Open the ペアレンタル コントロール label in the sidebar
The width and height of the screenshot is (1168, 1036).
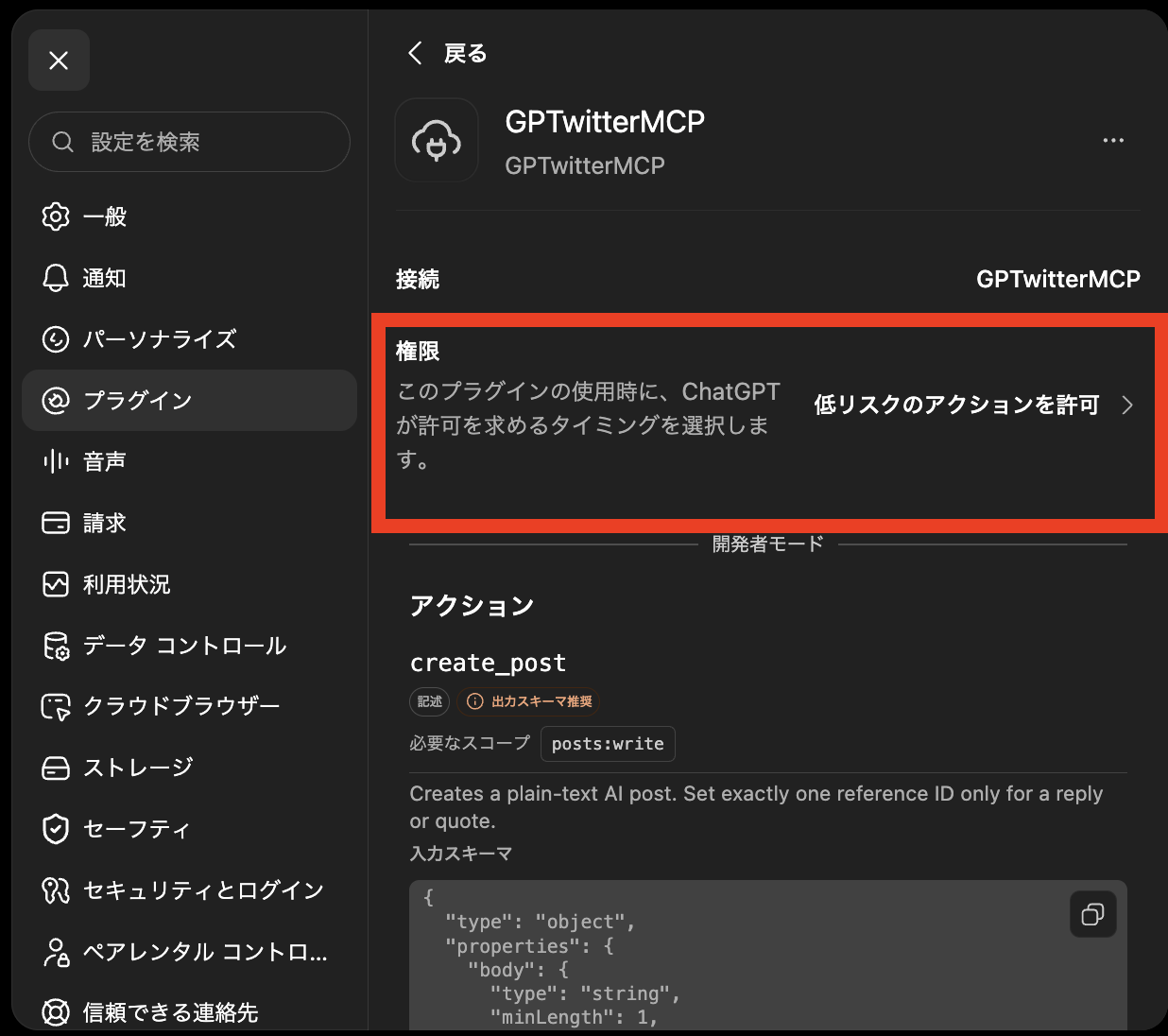(x=205, y=952)
